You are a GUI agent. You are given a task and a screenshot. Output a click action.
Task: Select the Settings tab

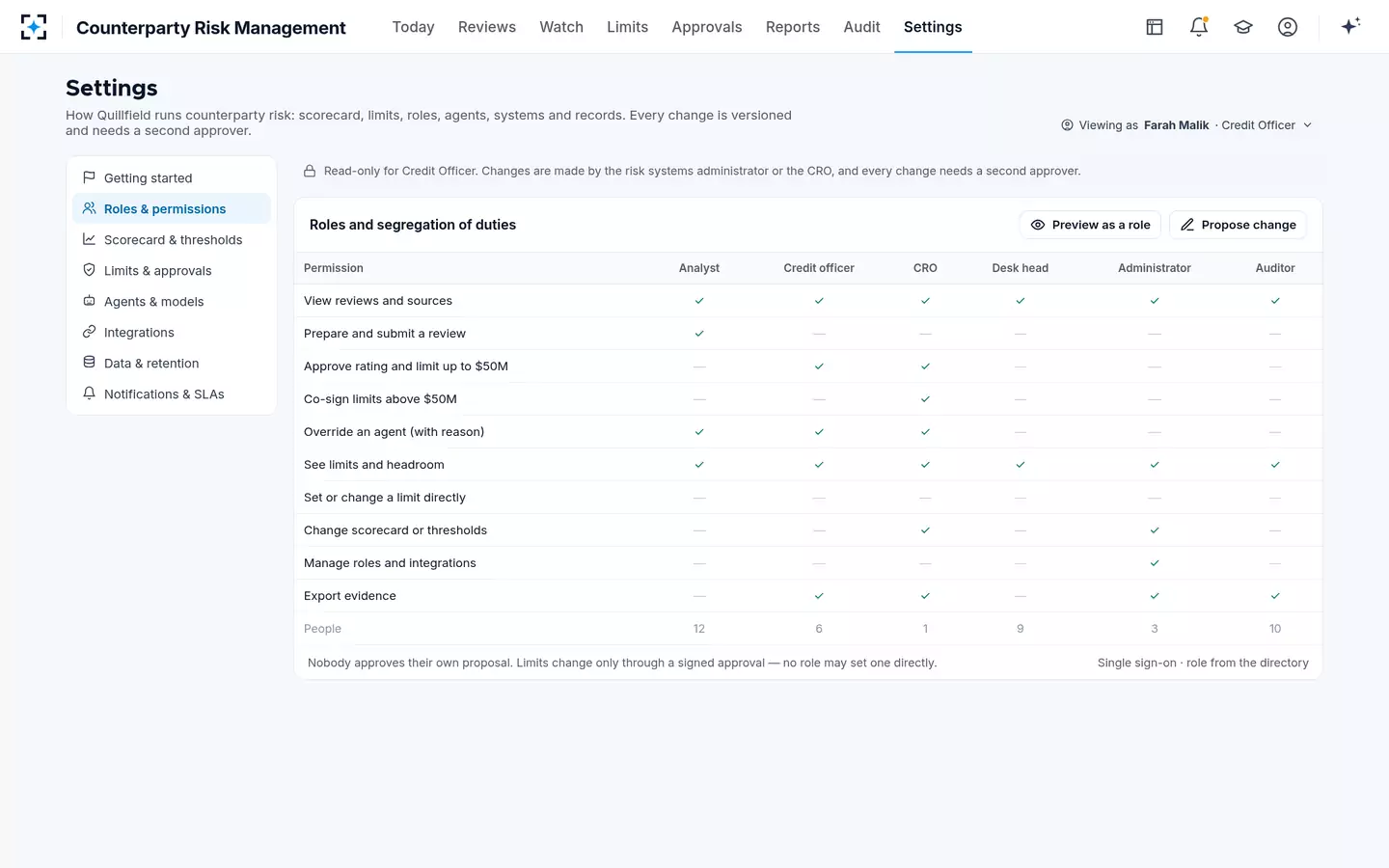coord(933,27)
